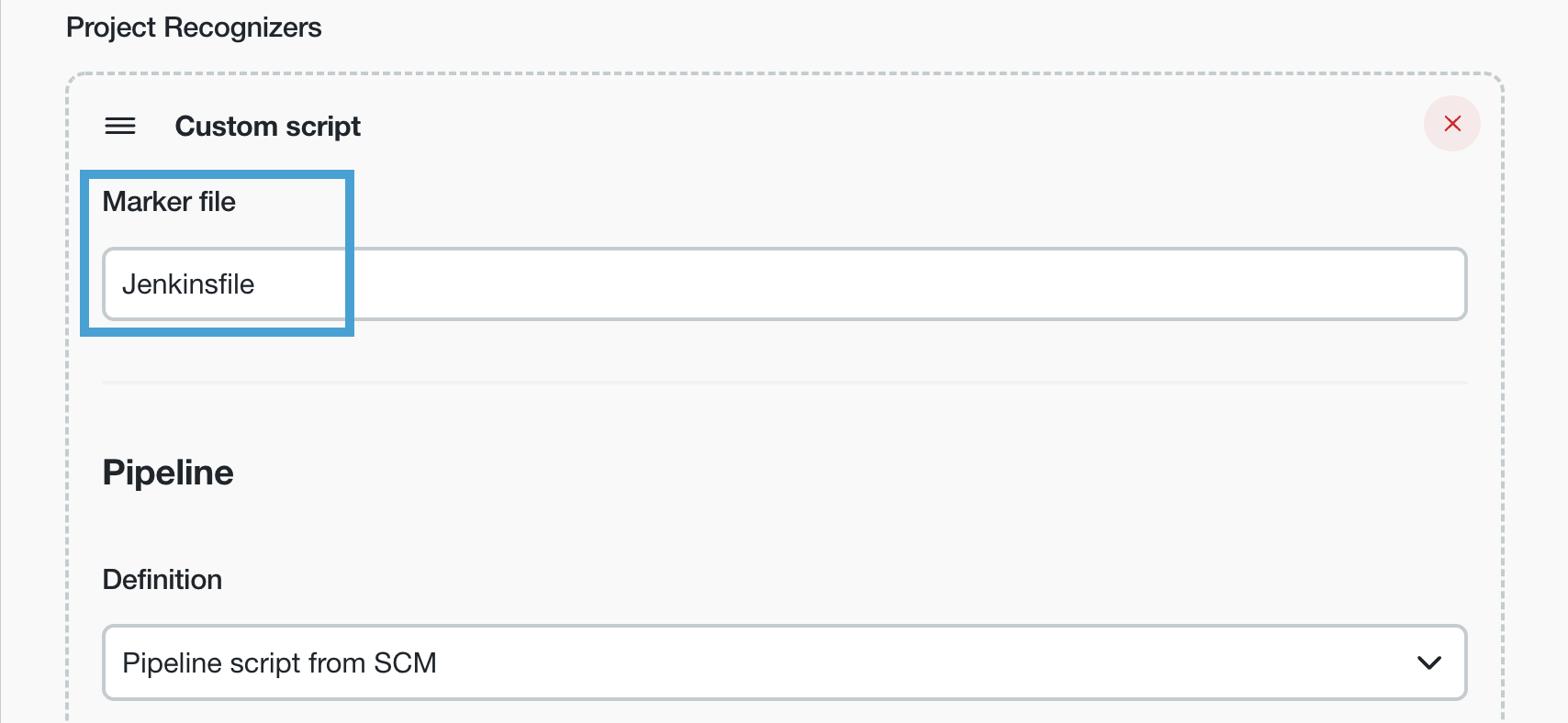Click the Definition label
Screen dimensions: 1568x723
point(162,580)
